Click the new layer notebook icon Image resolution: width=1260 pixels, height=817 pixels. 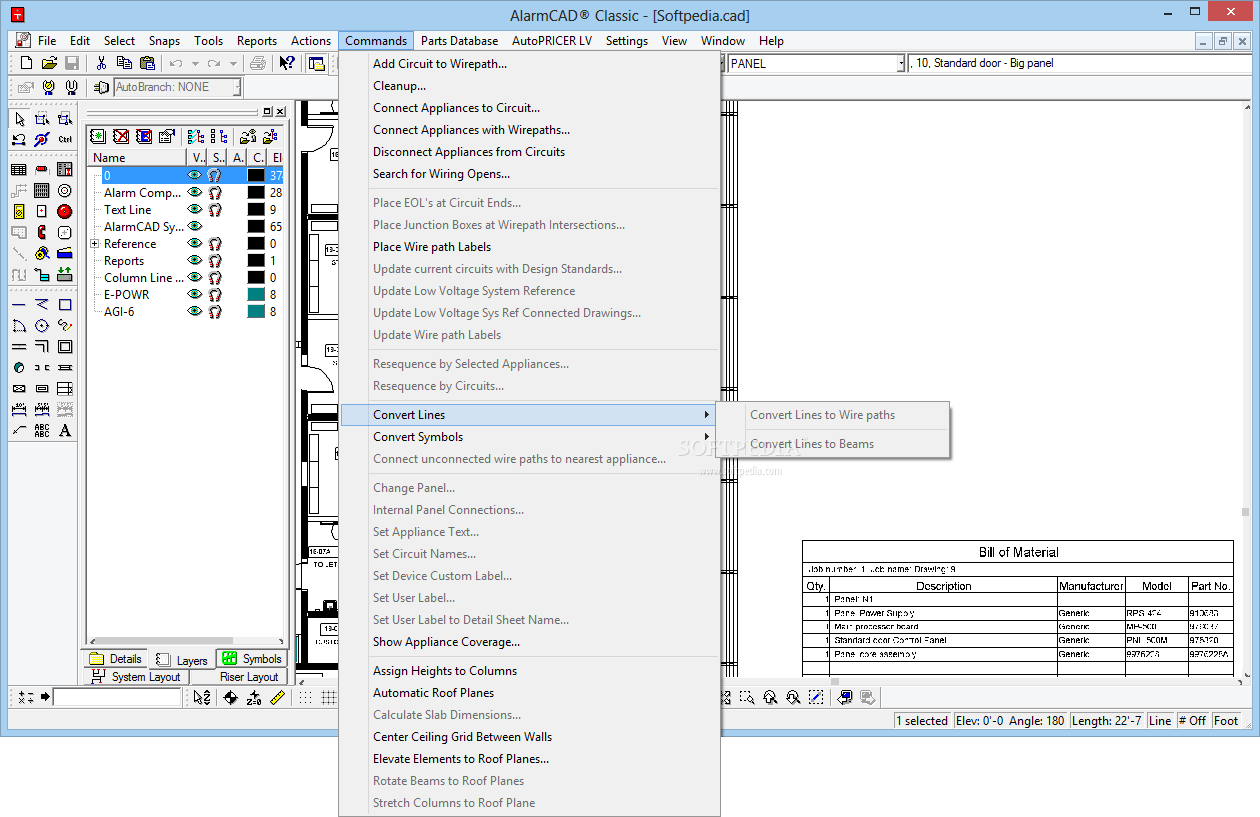tap(98, 136)
